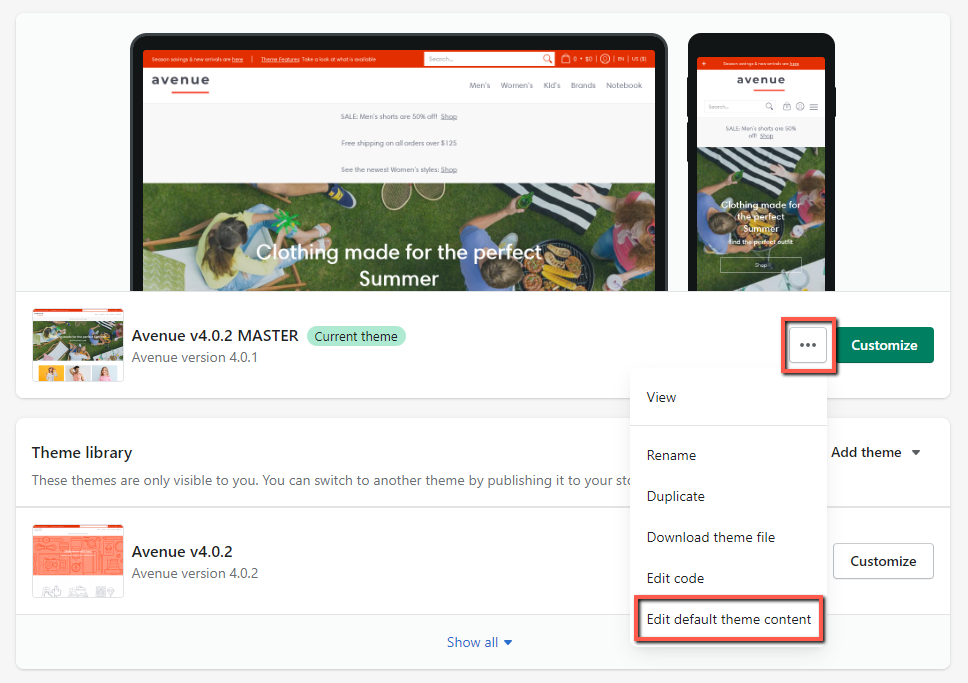This screenshot has height=683, width=968.
Task: Open the three-dot actions menu button
Action: [x=808, y=345]
